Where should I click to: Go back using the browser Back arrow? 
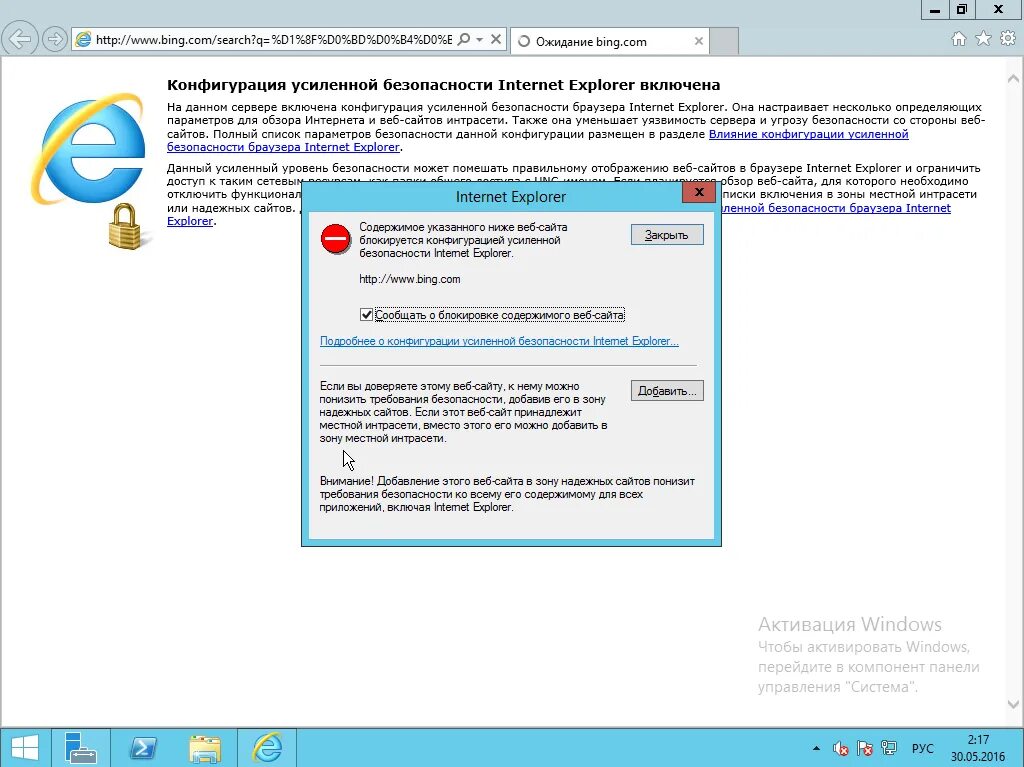tap(20, 39)
